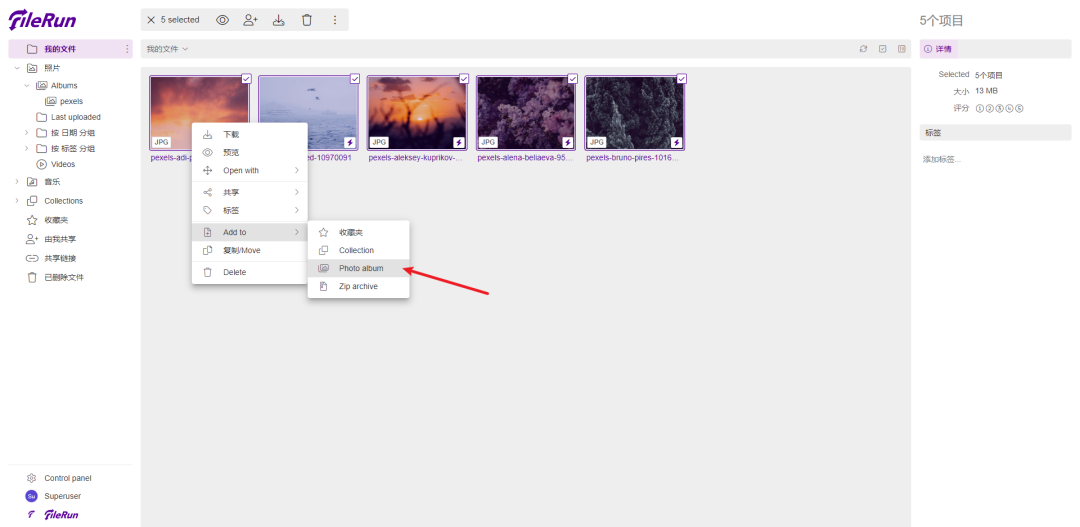Open 收藏夹 in the sidebar

point(56,220)
